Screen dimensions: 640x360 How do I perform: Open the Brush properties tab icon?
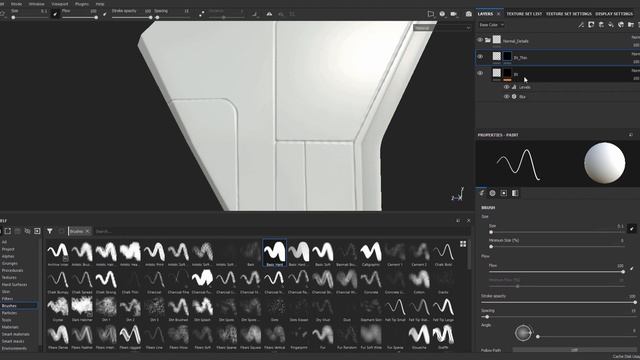click(482, 193)
